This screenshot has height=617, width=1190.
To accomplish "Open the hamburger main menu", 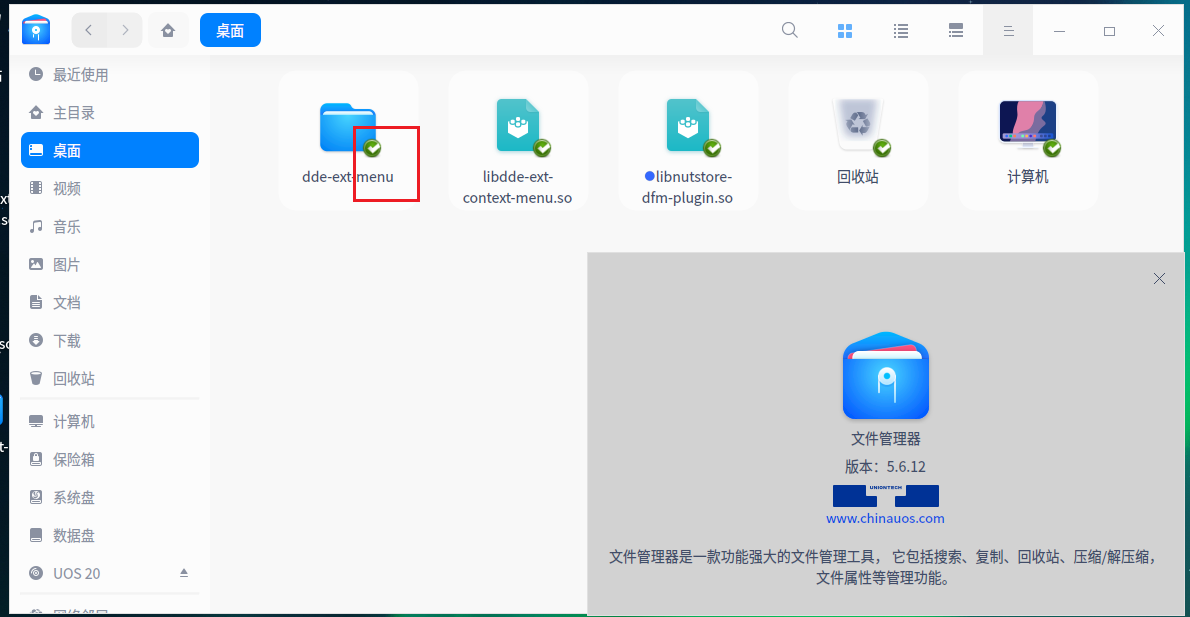I will (1009, 31).
